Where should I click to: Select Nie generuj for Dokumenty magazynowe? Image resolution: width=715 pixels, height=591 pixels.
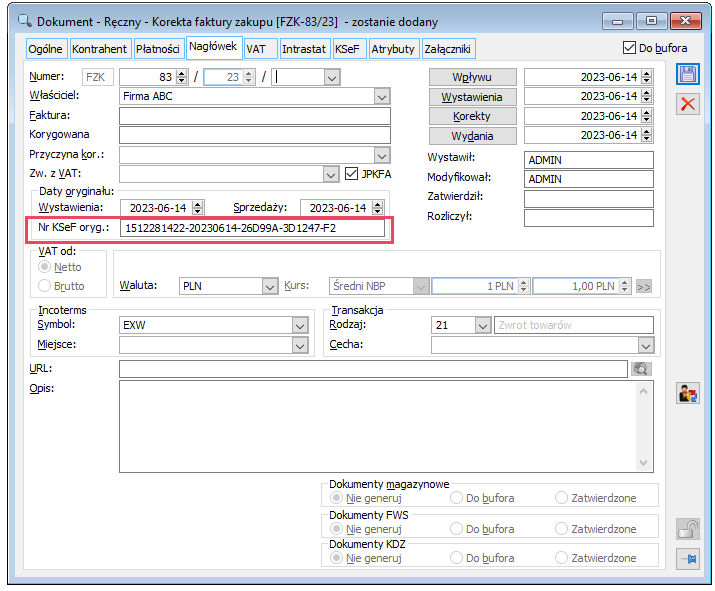[336, 498]
